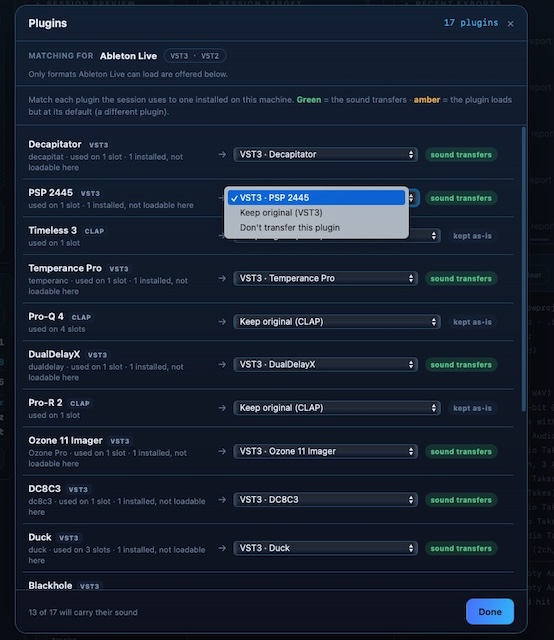Click the arrow icon beside Duck
This screenshot has width=554, height=640.
coord(222,548)
